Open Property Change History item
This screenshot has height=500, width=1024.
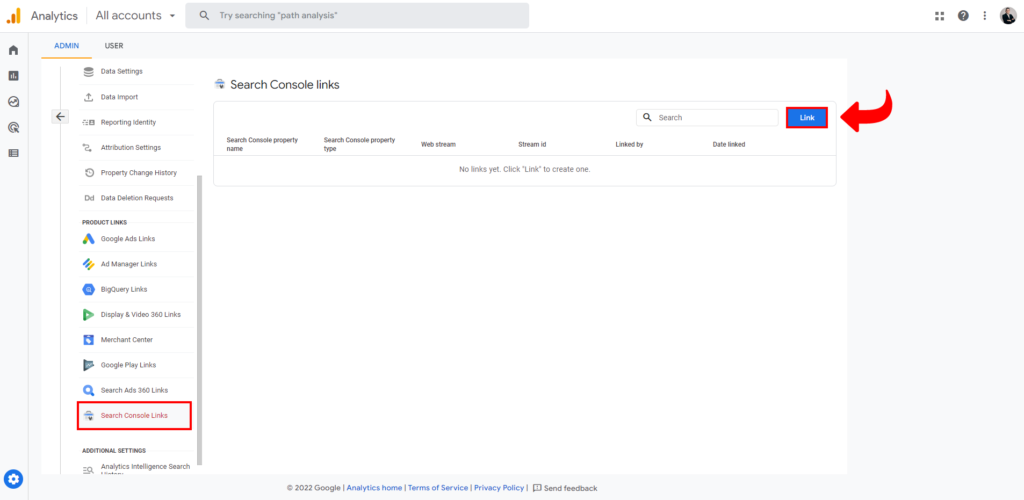138,173
